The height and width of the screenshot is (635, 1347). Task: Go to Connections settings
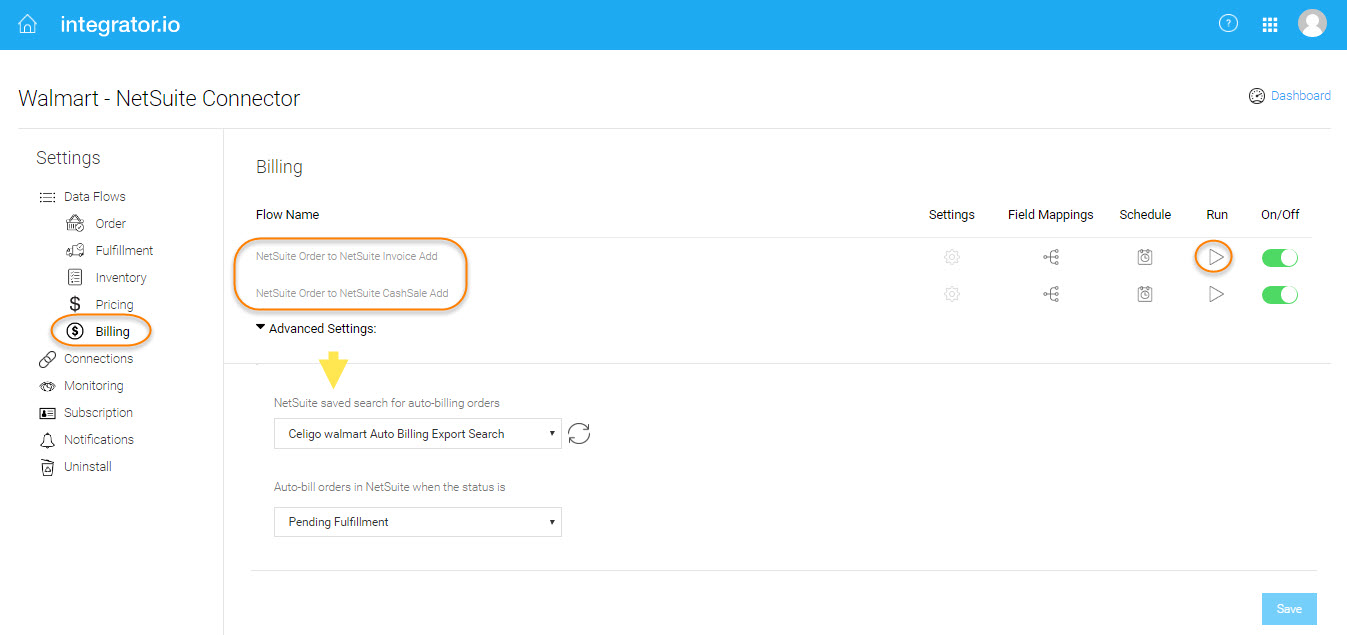[x=98, y=359]
